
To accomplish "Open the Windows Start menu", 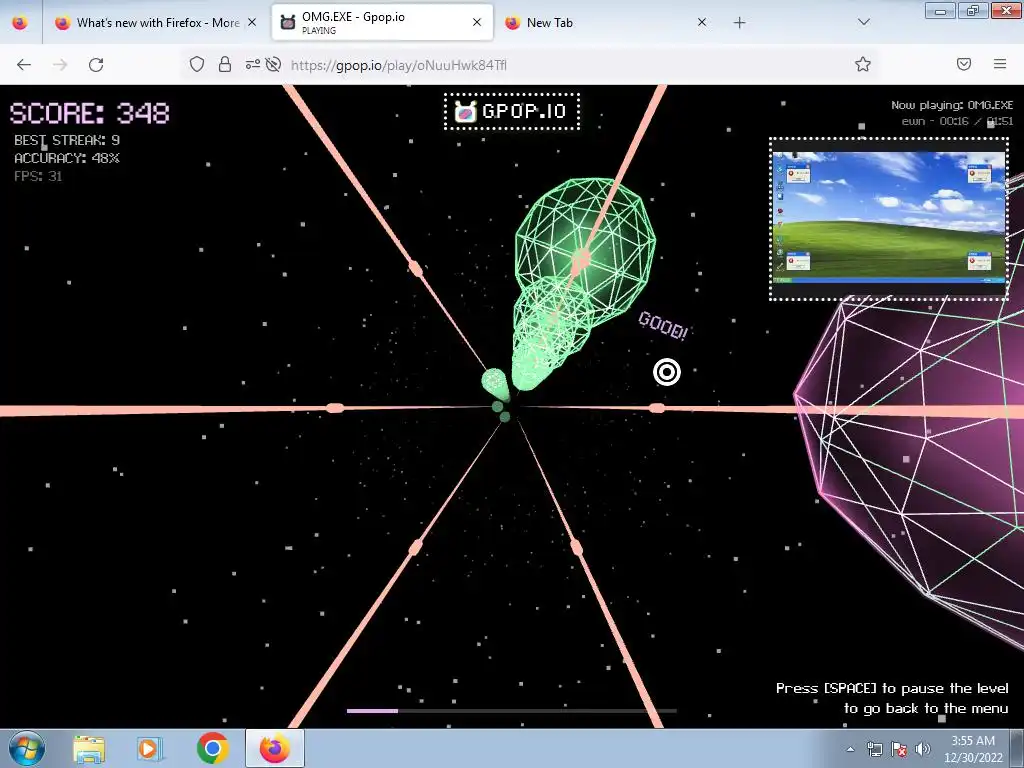I will tap(27, 748).
